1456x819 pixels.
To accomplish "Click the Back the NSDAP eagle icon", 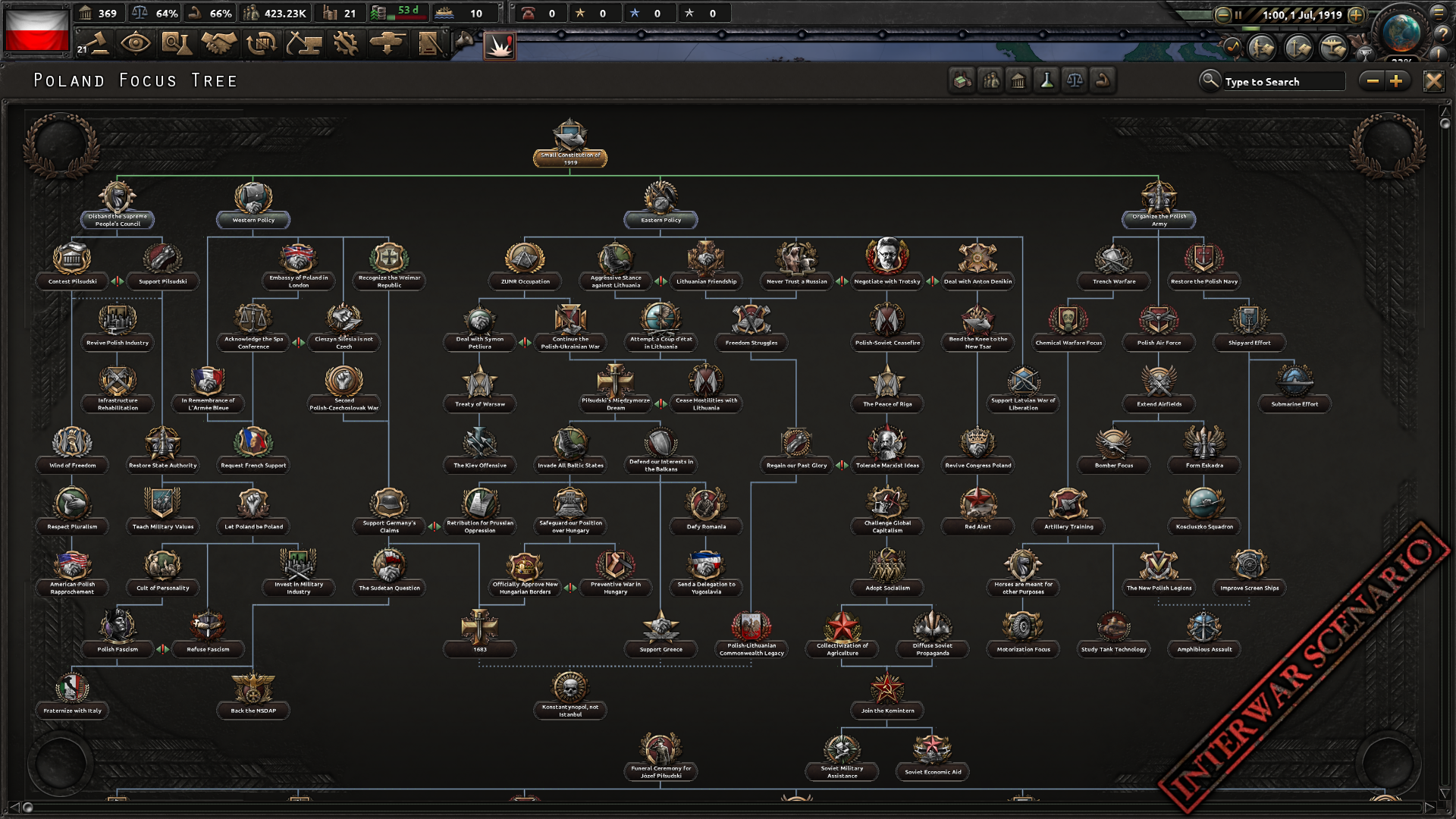I will [x=253, y=689].
